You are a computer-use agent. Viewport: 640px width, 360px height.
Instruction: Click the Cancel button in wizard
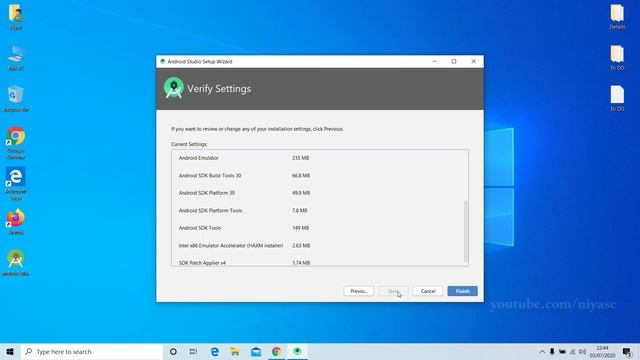[x=428, y=291]
